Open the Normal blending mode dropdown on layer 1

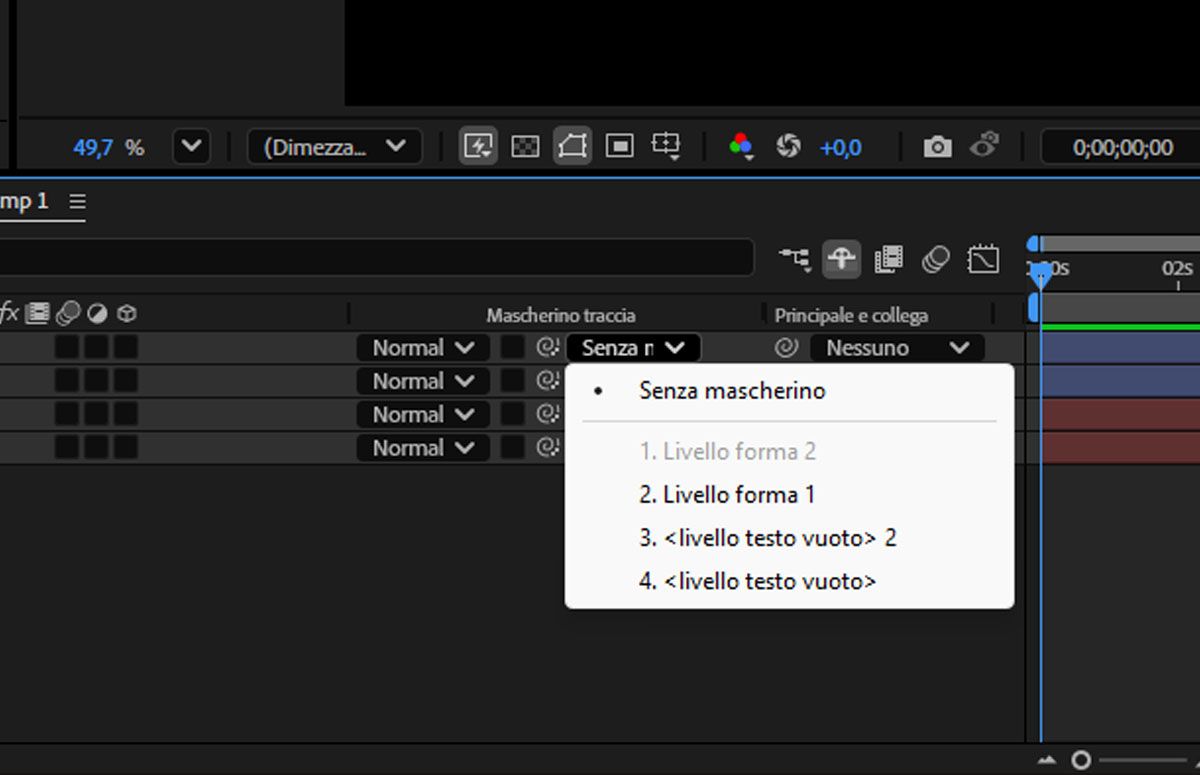[423, 348]
